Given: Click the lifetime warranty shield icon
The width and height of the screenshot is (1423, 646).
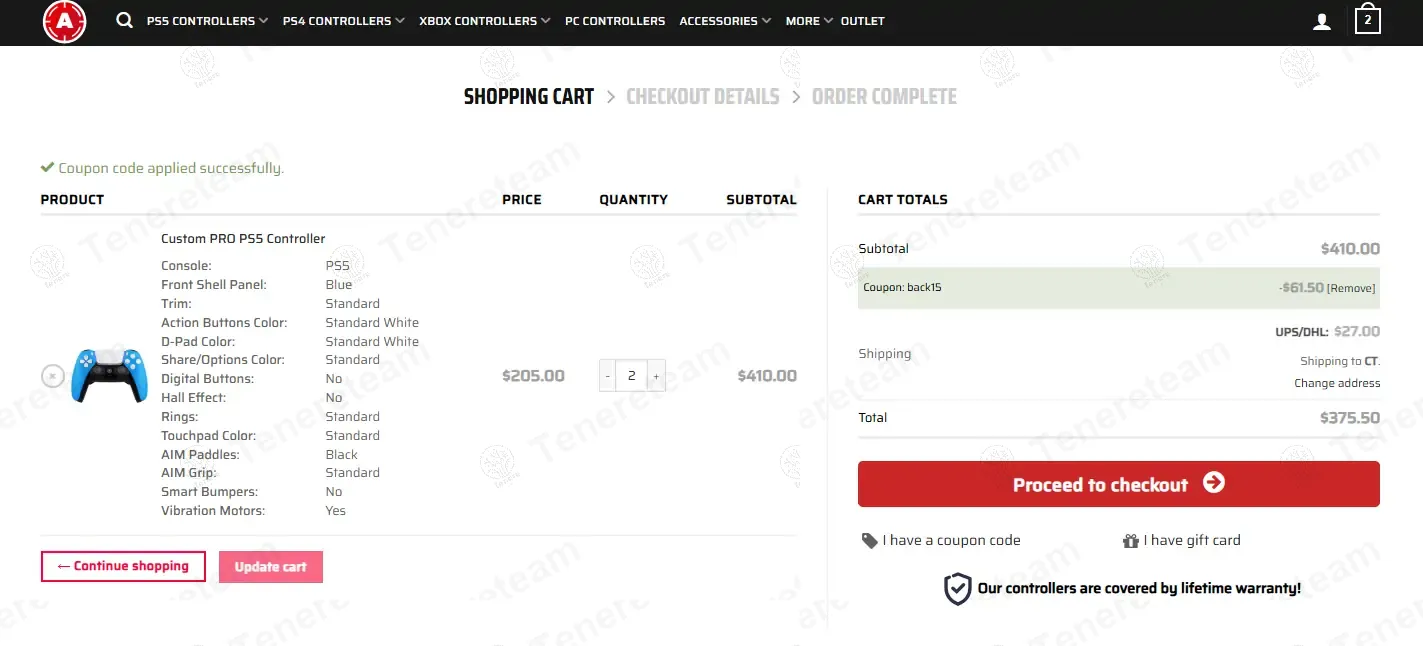Looking at the screenshot, I should click(957, 589).
